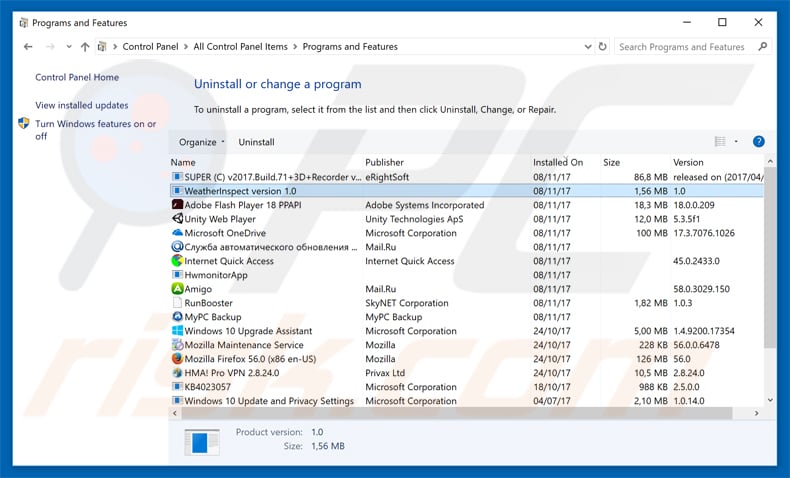Select the MyPC Backup icon
The width and height of the screenshot is (790, 478).
tap(177, 317)
